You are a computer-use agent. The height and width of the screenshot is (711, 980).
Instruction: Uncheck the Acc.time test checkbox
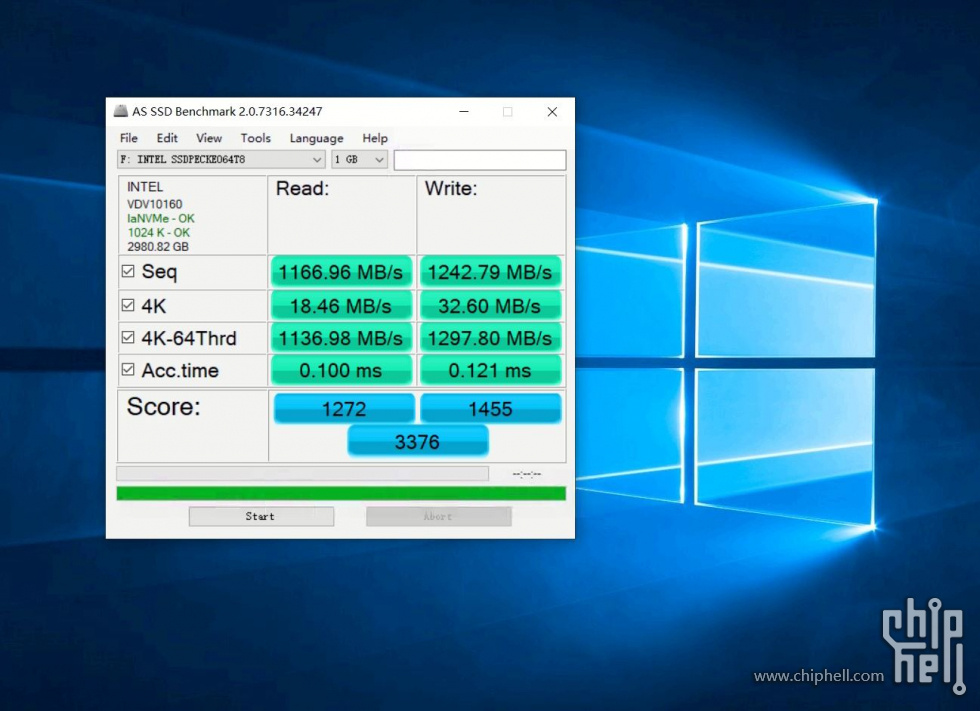click(x=128, y=369)
